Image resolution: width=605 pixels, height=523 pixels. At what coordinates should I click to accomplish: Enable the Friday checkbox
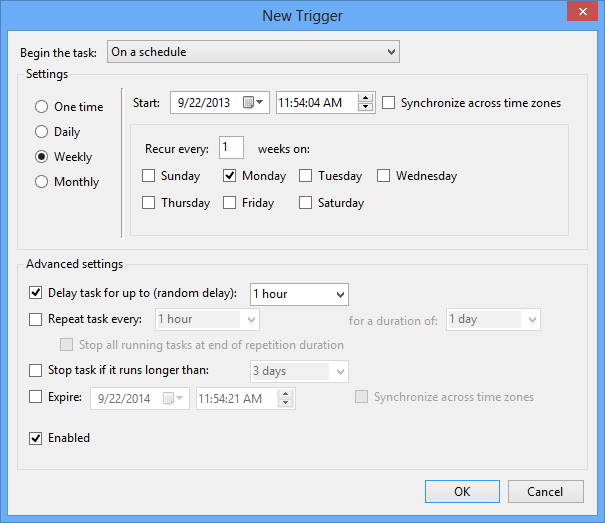click(x=229, y=203)
